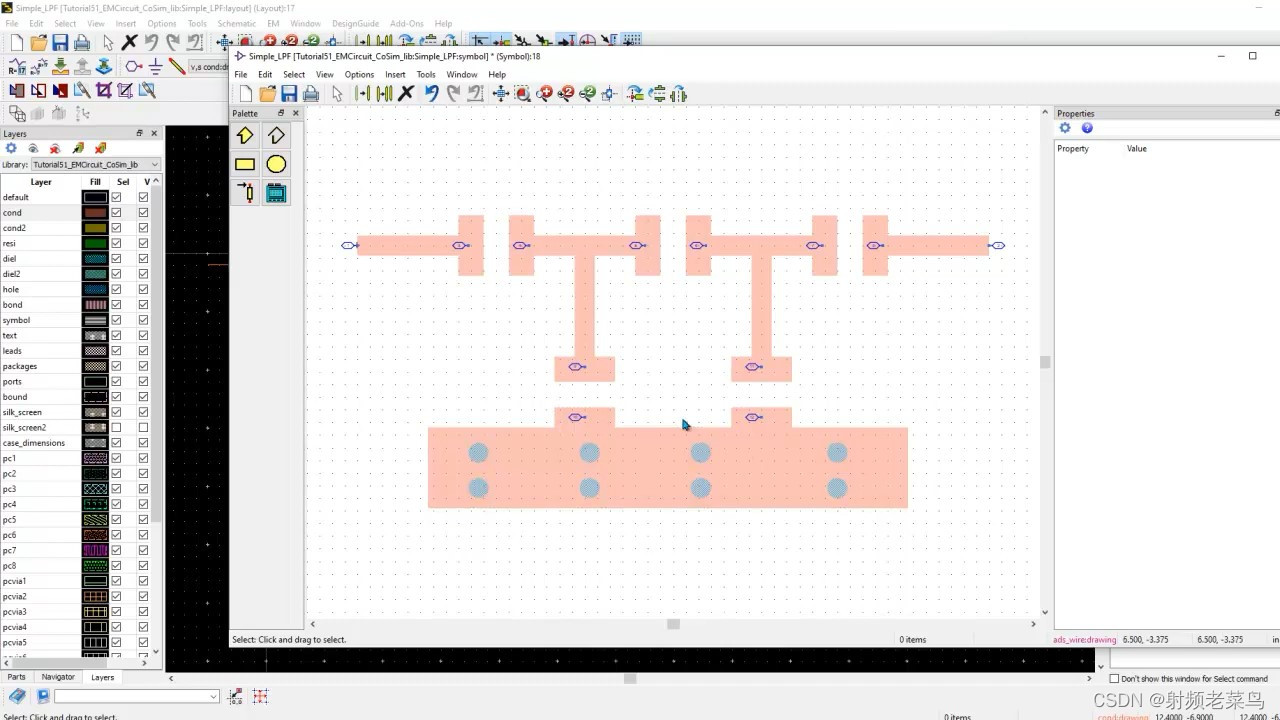Click cond layer brown fill swatch
Image resolution: width=1280 pixels, height=720 pixels.
click(x=95, y=213)
